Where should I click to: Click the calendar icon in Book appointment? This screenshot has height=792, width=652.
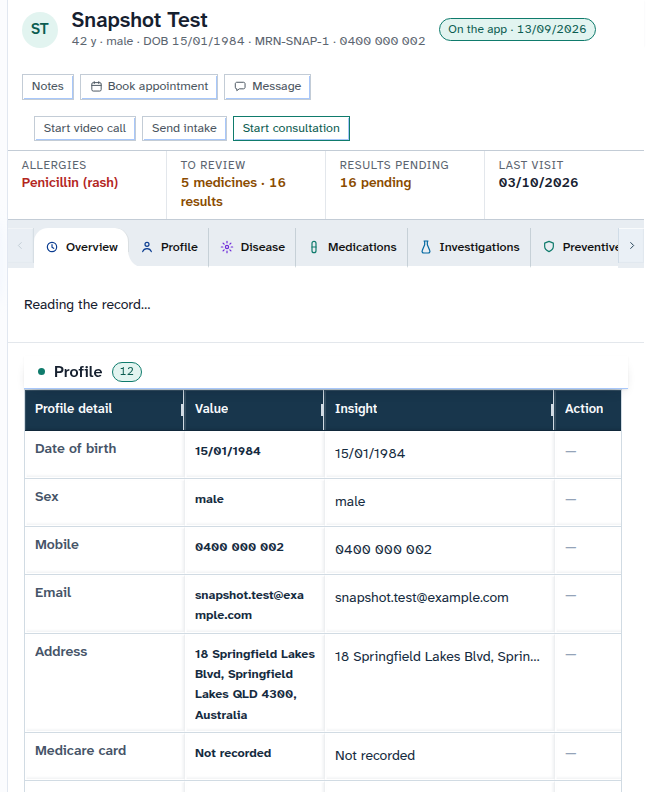96,87
